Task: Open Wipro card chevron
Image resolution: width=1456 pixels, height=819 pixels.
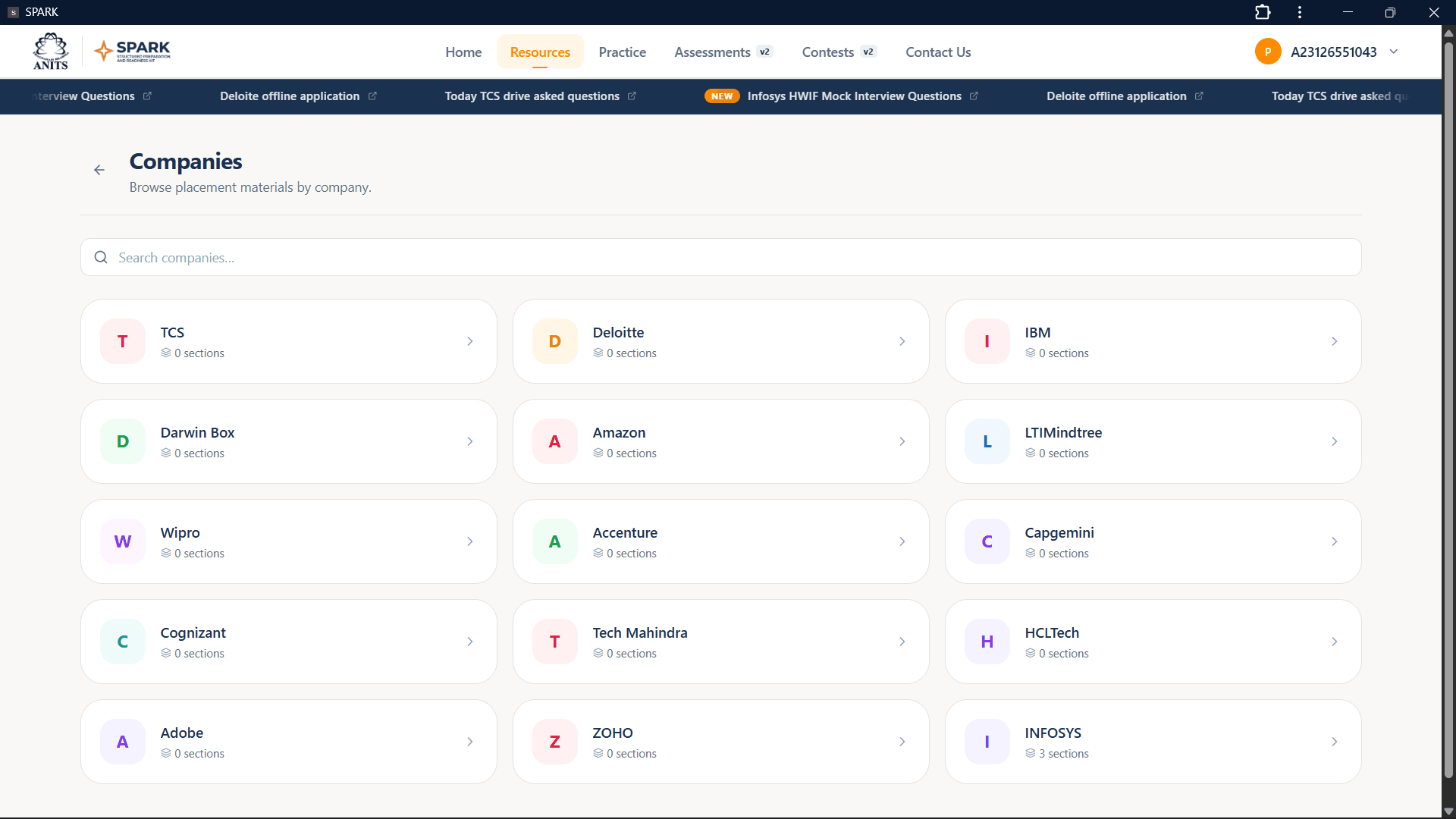Action: coord(470,541)
